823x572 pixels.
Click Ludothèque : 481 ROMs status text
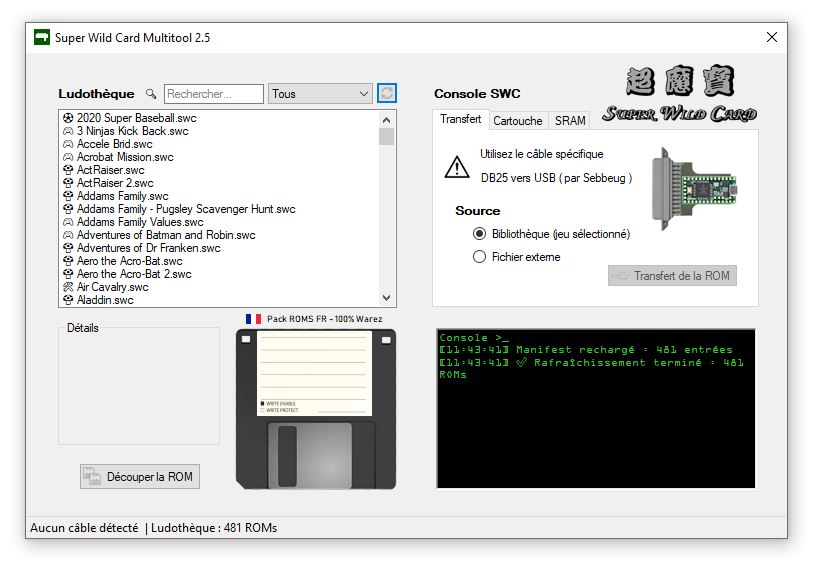click(214, 528)
